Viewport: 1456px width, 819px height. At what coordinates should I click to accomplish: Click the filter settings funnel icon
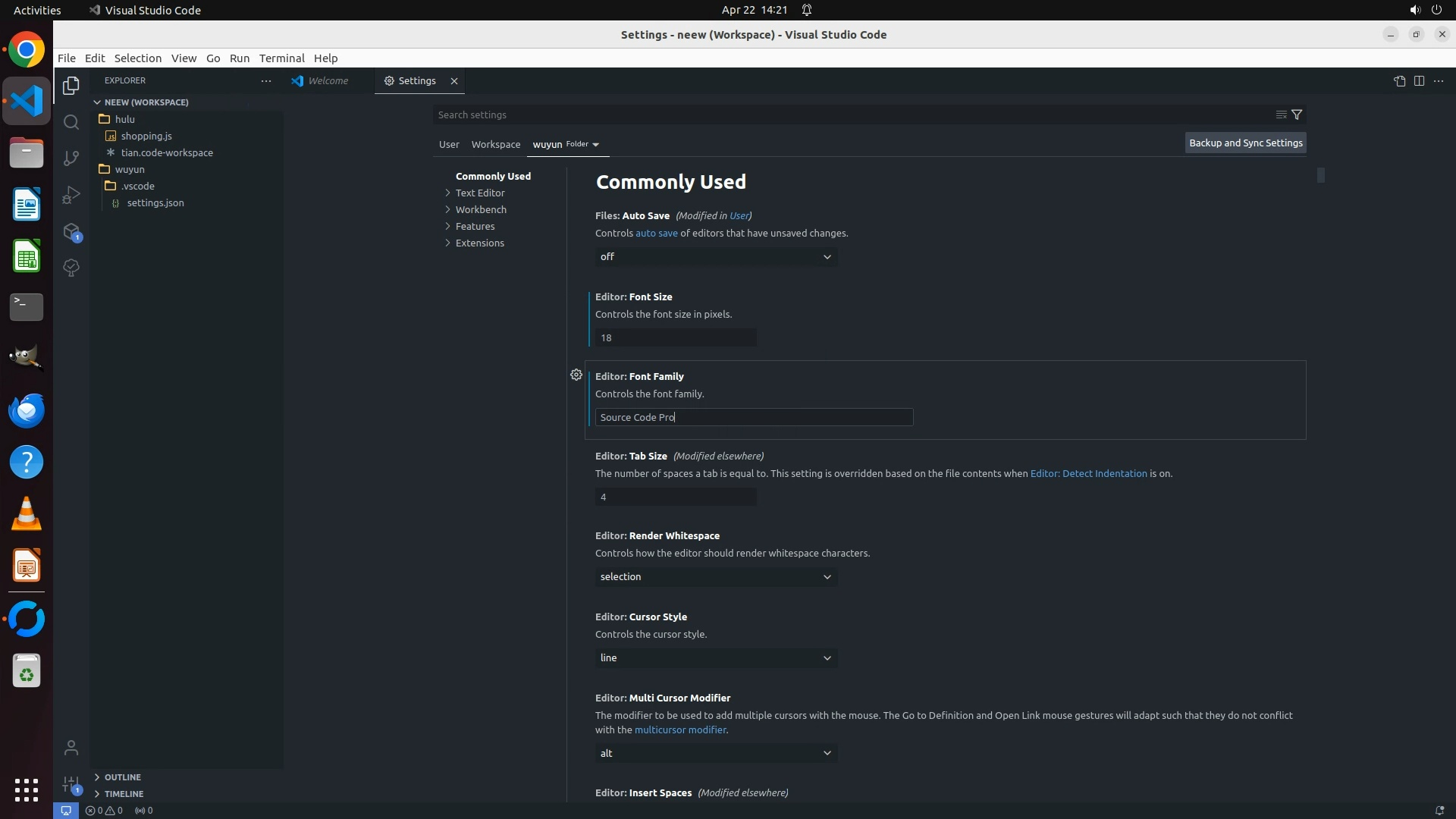pos(1297,115)
